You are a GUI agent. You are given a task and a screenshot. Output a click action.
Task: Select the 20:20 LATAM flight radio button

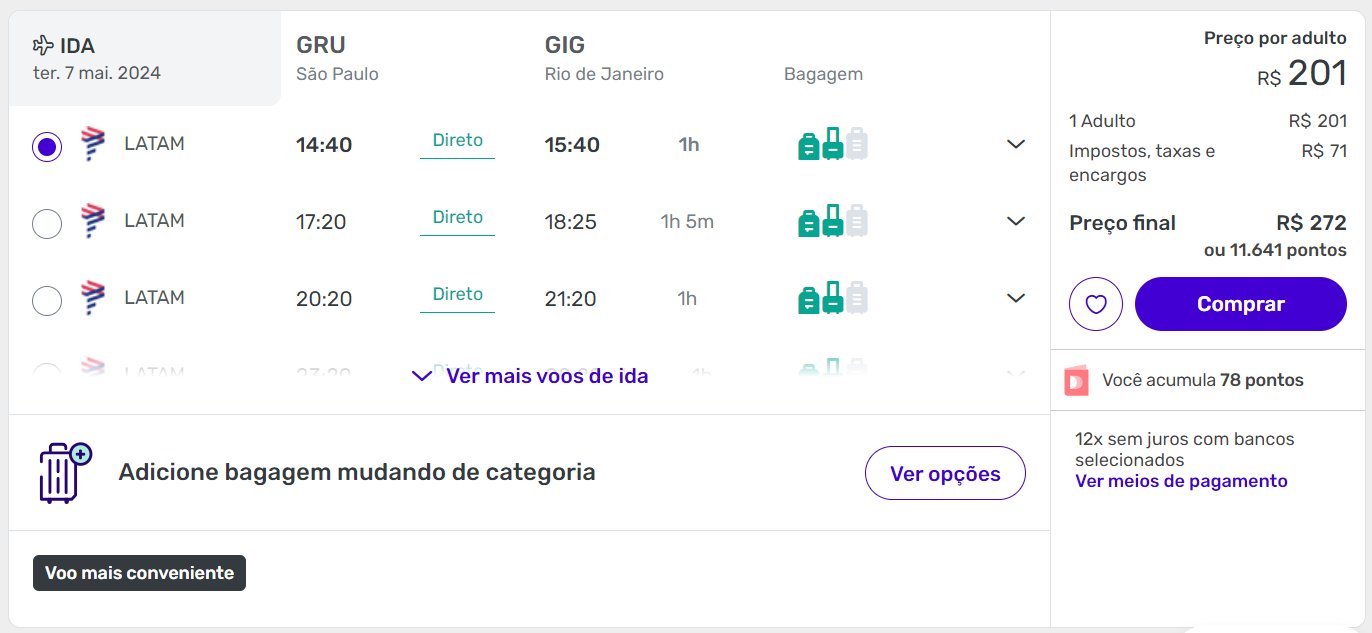point(47,300)
